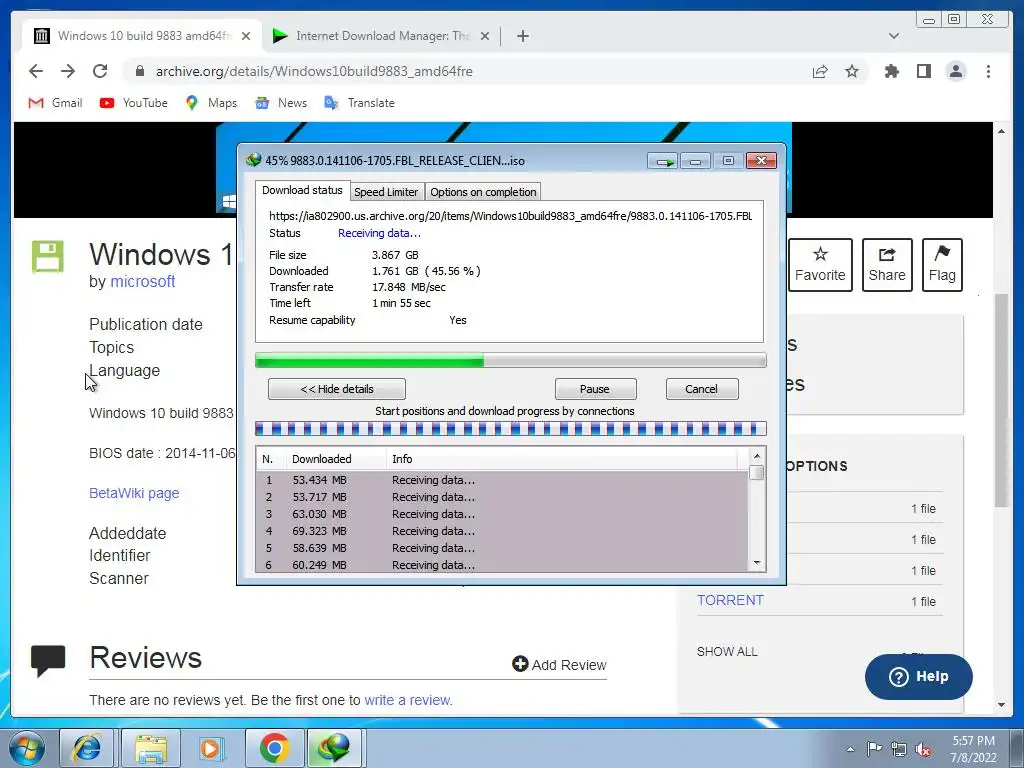Click the share page icon in address bar
The width and height of the screenshot is (1024, 768).
pyautogui.click(x=820, y=71)
